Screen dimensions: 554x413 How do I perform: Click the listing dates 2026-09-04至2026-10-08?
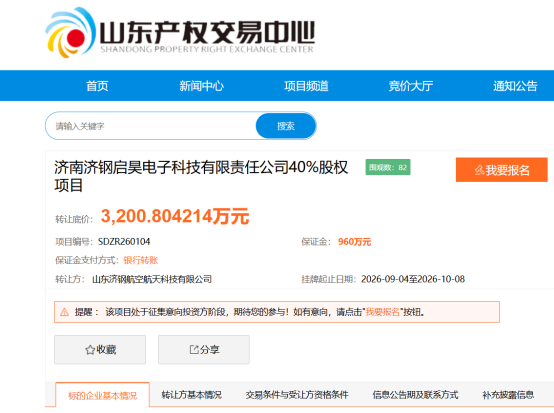pyautogui.click(x=413, y=279)
